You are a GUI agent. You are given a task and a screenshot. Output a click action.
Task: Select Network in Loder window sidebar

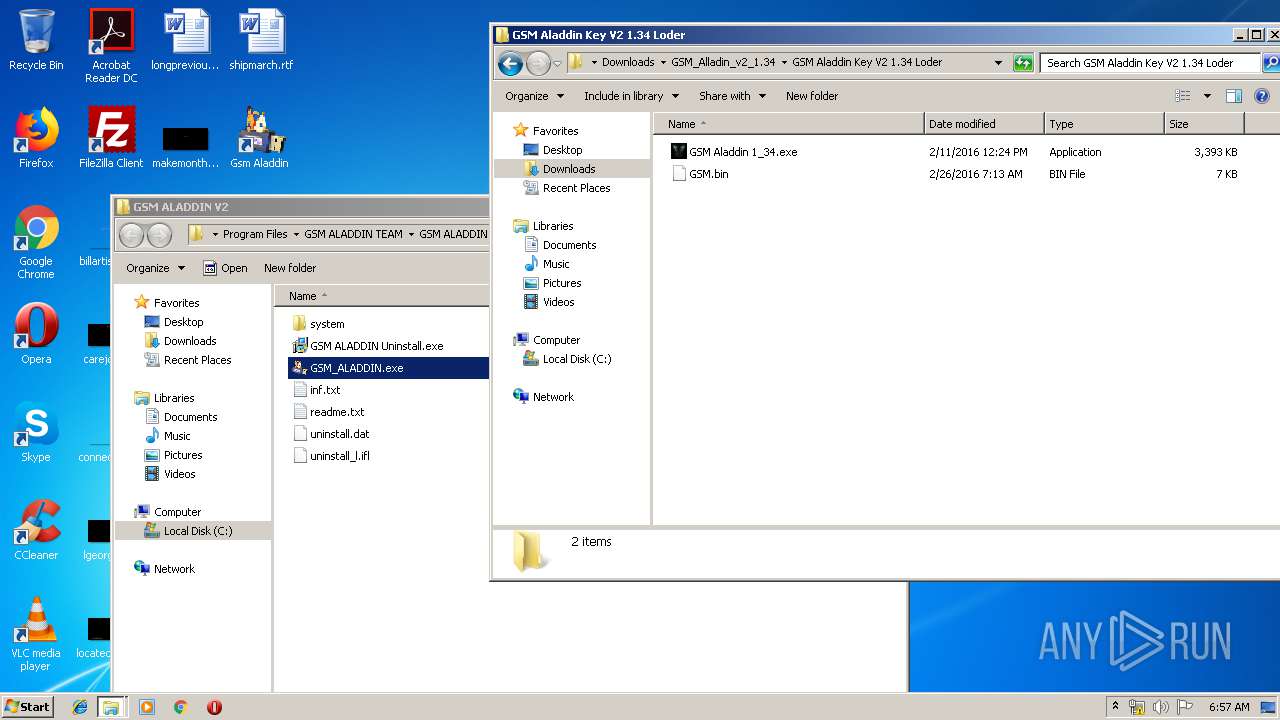[x=553, y=397]
